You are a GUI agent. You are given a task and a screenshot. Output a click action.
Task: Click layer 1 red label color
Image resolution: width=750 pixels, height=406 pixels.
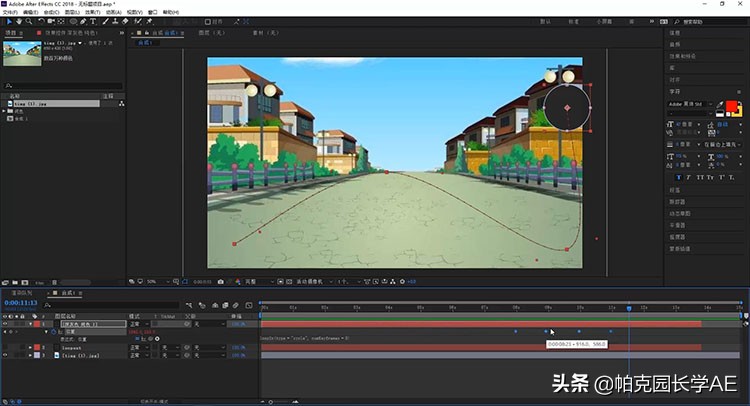(37, 324)
